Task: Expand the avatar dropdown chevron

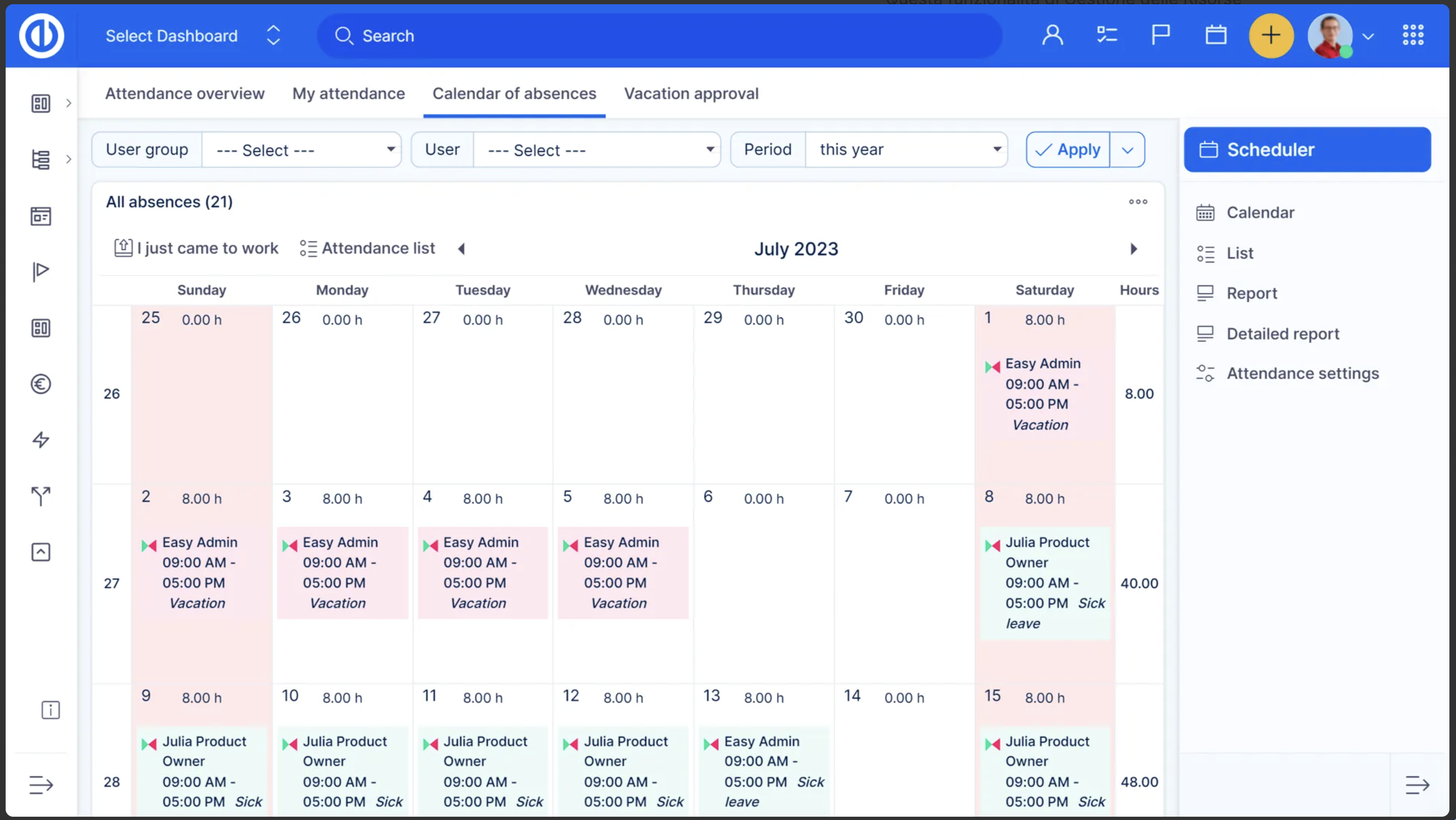Action: click(x=1368, y=37)
